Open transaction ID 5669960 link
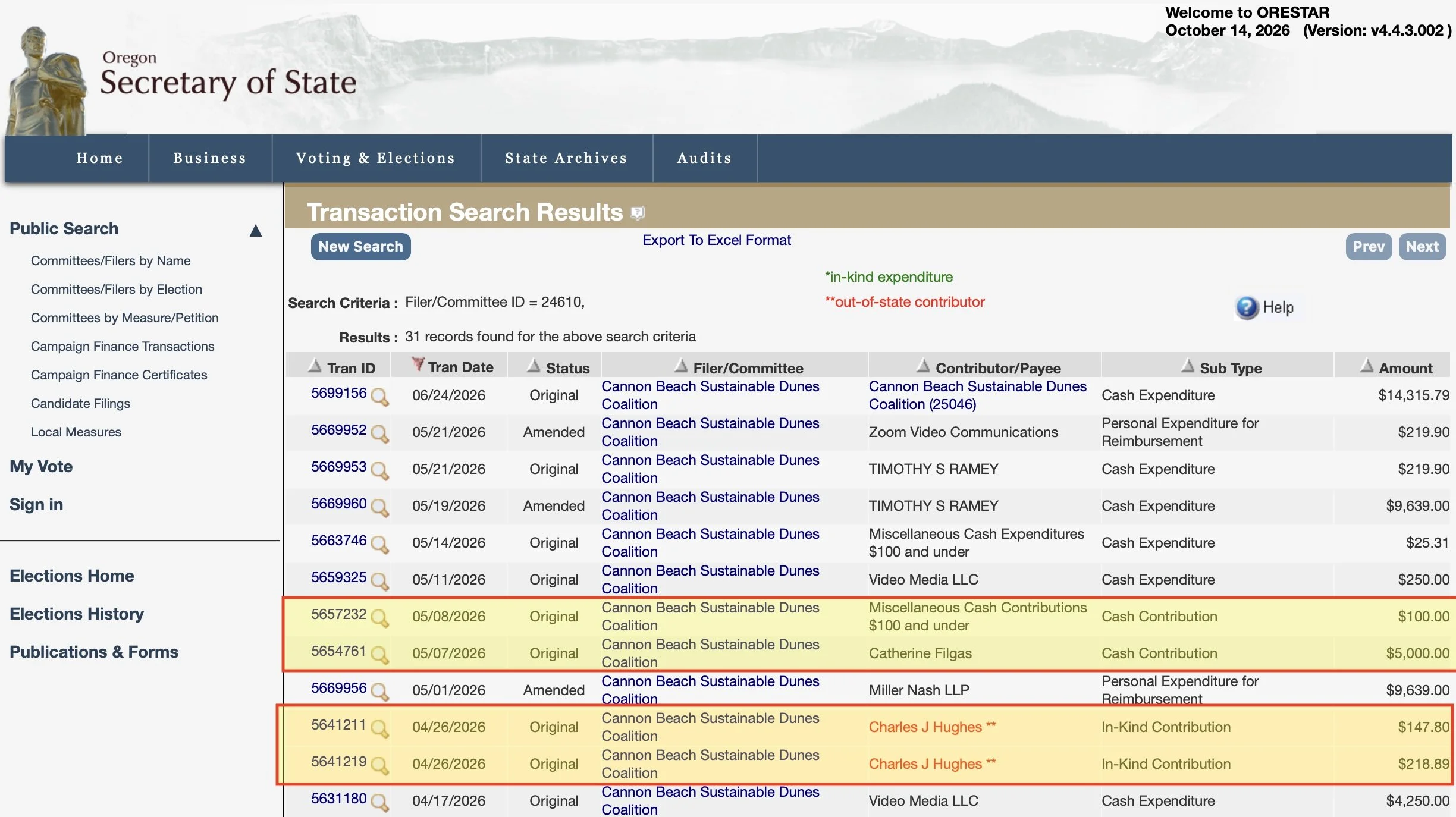 pos(338,504)
